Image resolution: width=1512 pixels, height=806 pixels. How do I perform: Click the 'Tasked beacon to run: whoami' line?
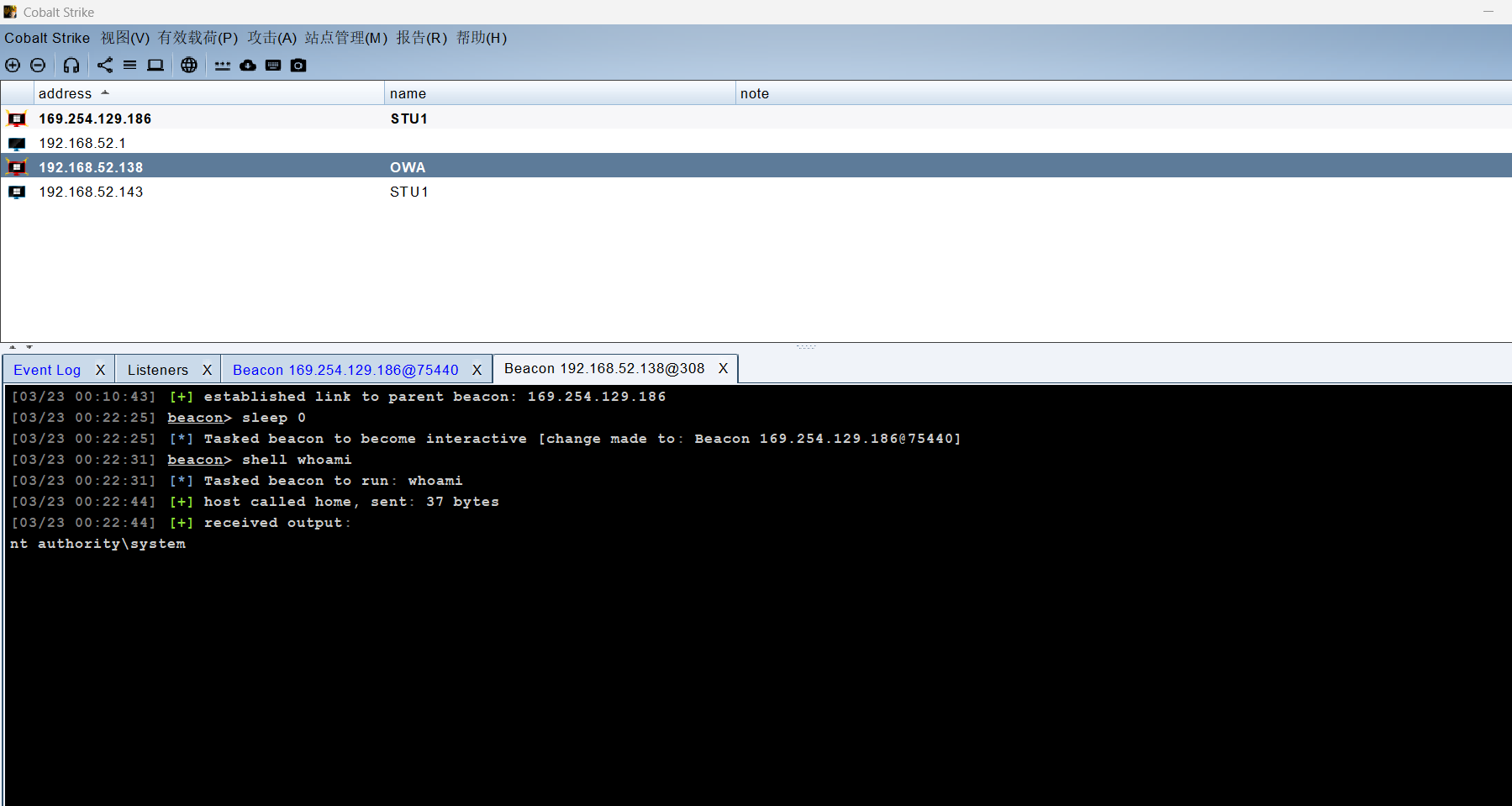[237, 481]
